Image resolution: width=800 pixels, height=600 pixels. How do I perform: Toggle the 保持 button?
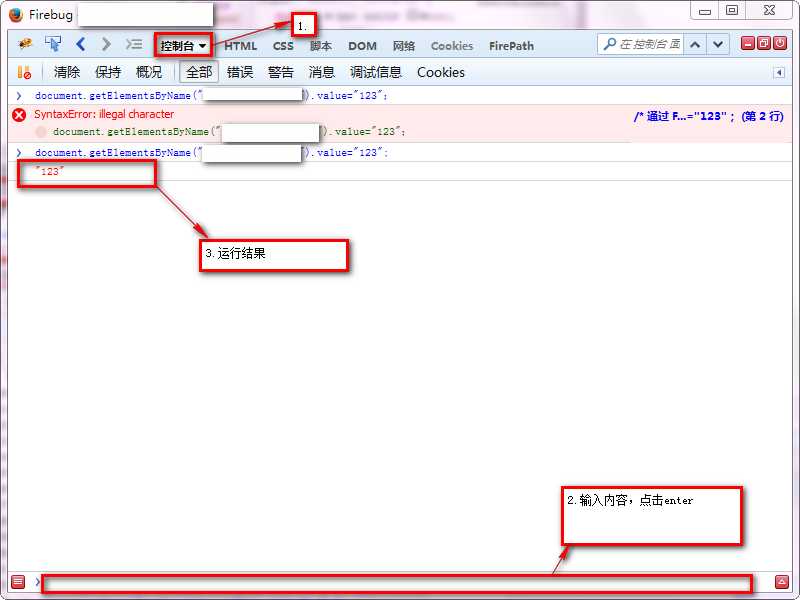point(108,72)
